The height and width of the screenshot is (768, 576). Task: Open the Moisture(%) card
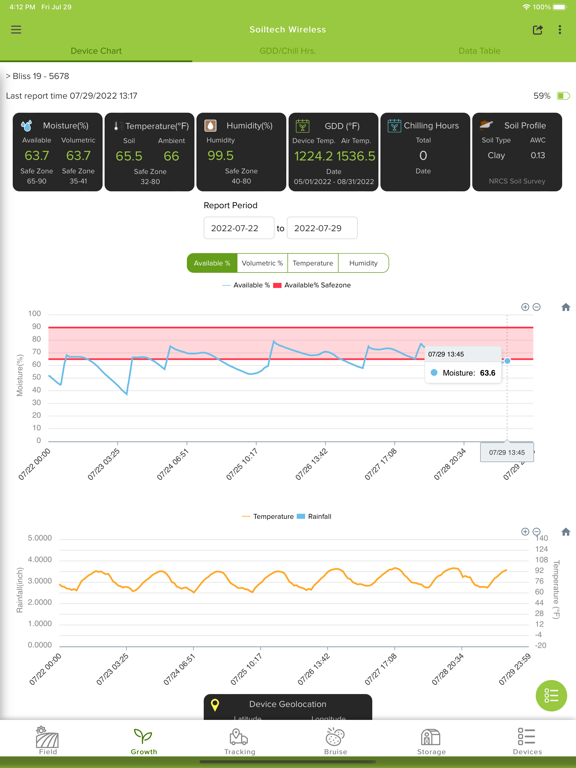click(57, 152)
